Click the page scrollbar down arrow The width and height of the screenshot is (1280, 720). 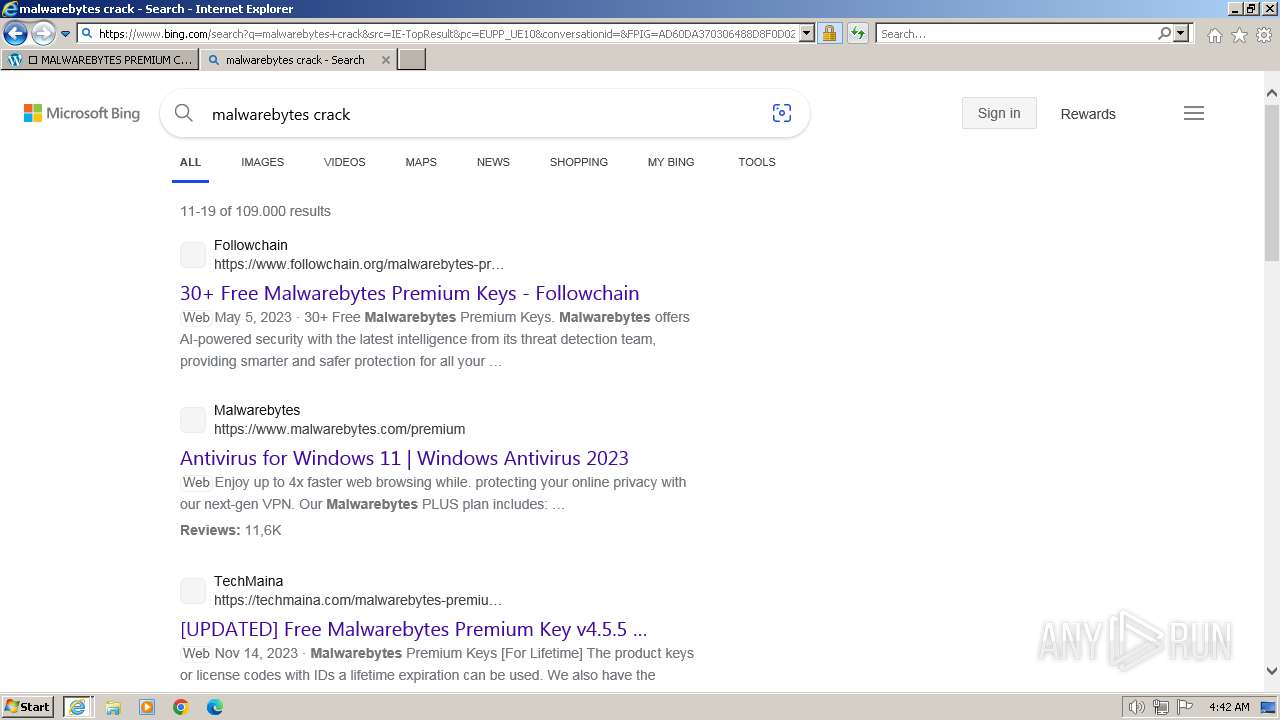(1272, 671)
